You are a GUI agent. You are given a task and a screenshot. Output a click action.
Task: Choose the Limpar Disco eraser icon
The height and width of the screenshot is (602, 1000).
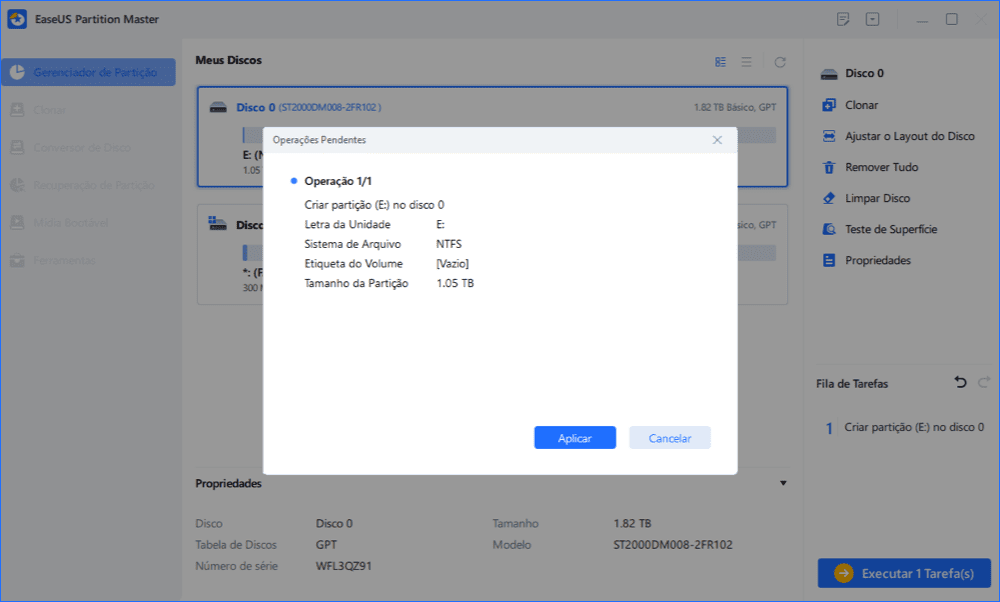point(828,198)
